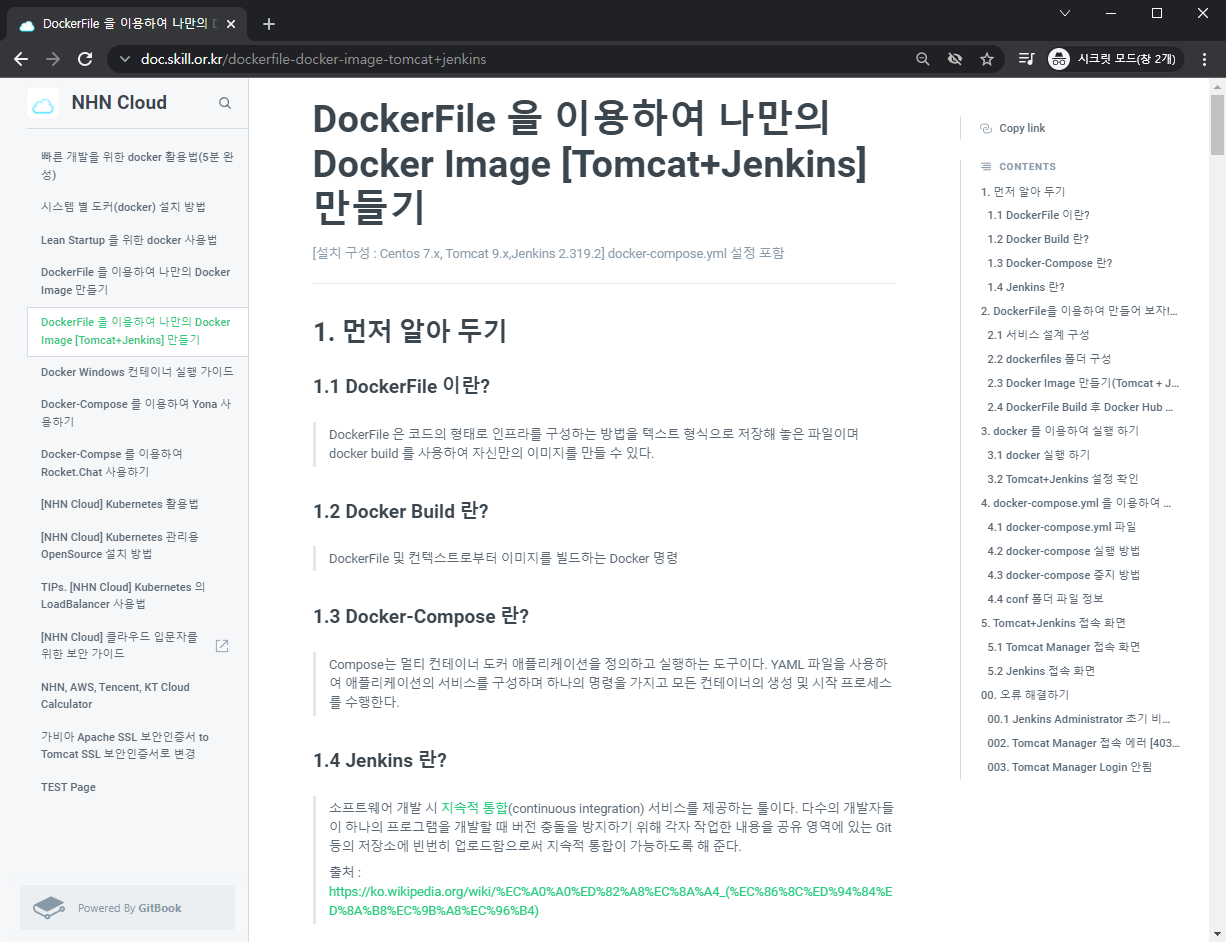Click the 'Powered By GitBook' button

pyautogui.click(x=128, y=908)
